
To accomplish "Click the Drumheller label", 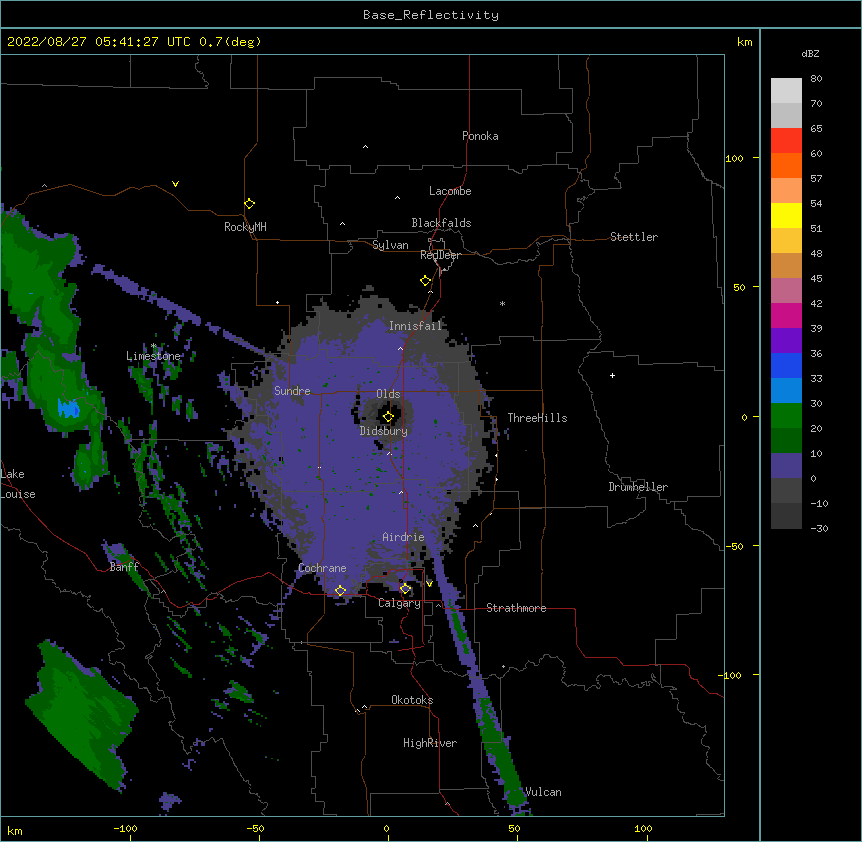I will pos(638,487).
